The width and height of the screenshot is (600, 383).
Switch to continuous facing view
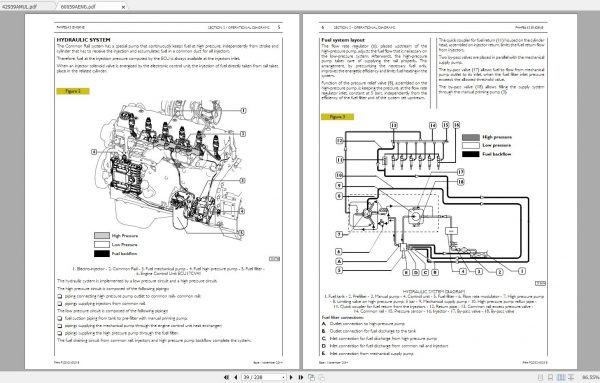pos(571,377)
